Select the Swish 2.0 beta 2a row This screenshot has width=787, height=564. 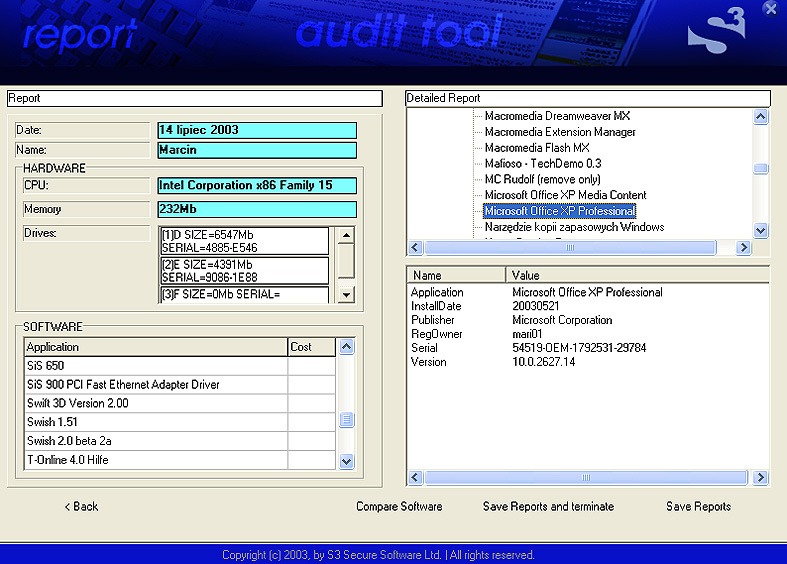[180, 441]
